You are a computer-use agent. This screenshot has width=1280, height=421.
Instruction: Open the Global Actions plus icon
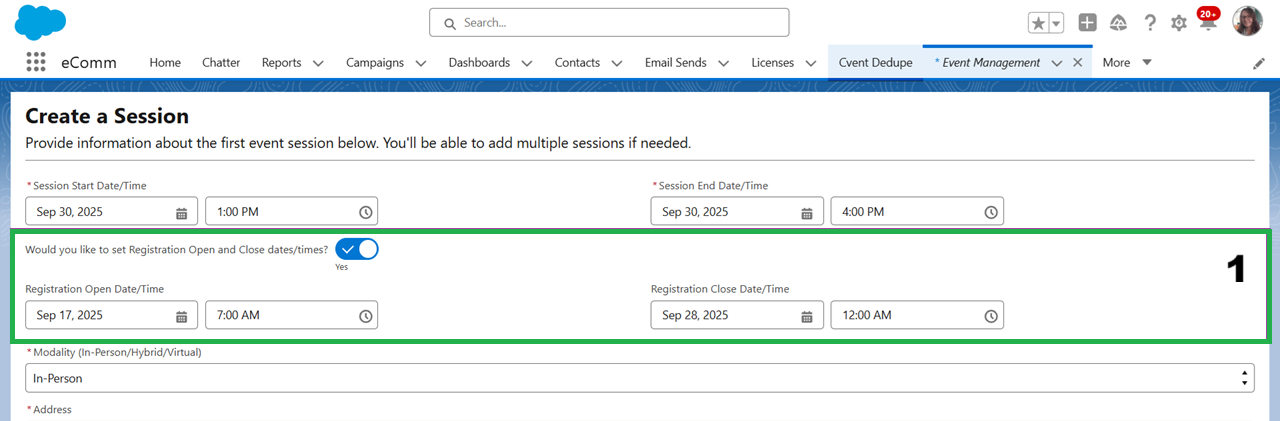(x=1088, y=23)
